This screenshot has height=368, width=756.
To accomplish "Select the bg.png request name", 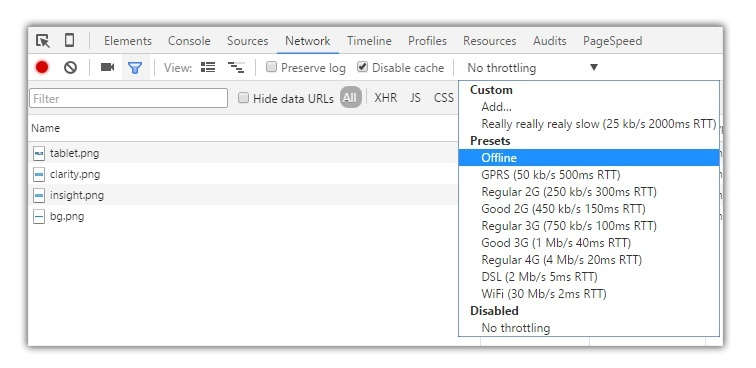I will (67, 217).
